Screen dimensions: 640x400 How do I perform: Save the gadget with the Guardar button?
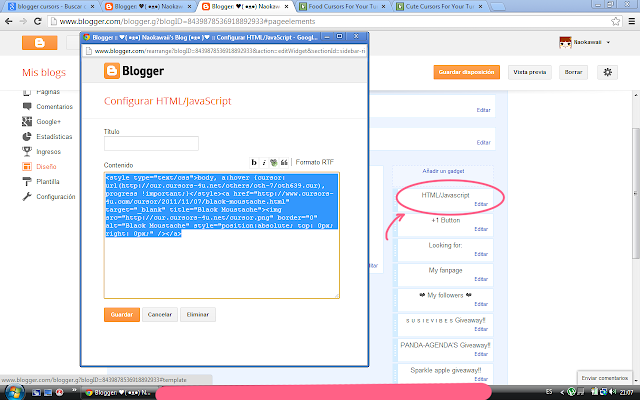(122, 314)
